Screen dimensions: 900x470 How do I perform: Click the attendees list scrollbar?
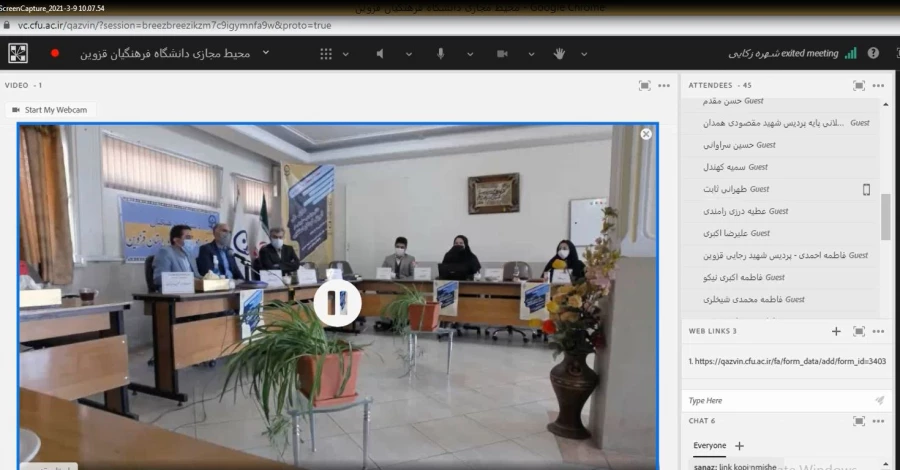885,215
